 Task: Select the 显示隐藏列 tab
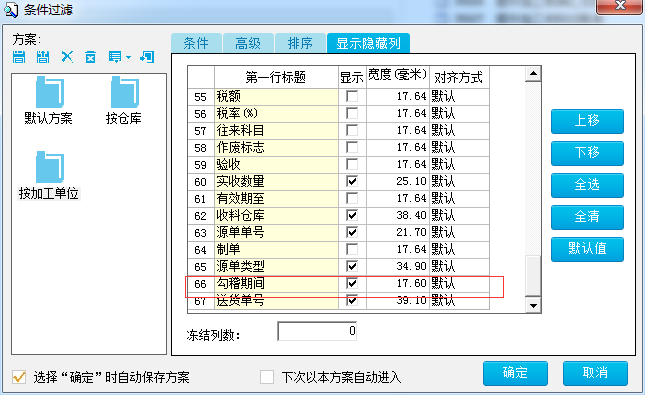click(x=368, y=43)
